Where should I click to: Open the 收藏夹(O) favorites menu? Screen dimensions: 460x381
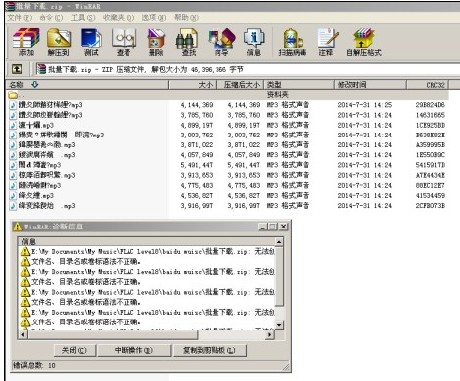(118, 17)
